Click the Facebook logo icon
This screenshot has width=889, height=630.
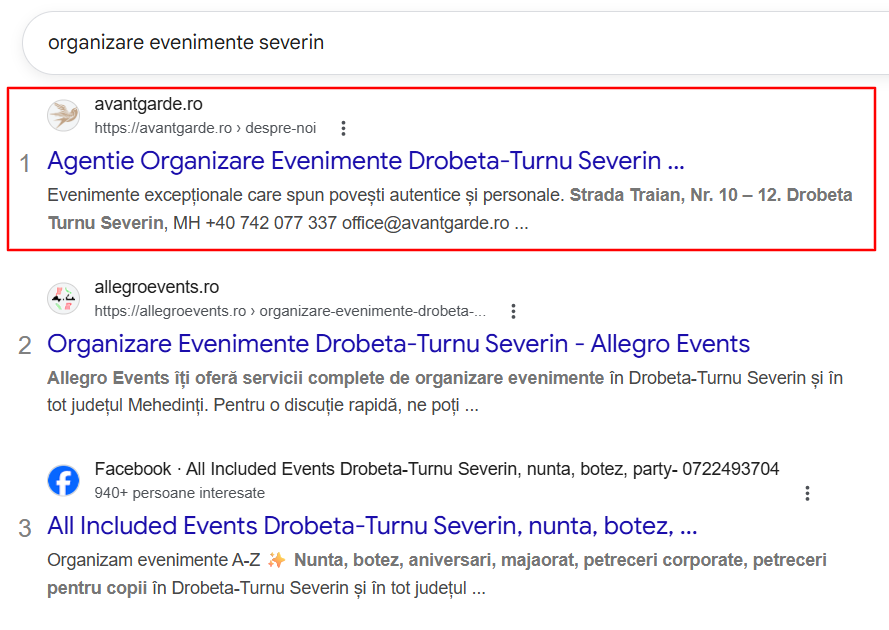64,481
